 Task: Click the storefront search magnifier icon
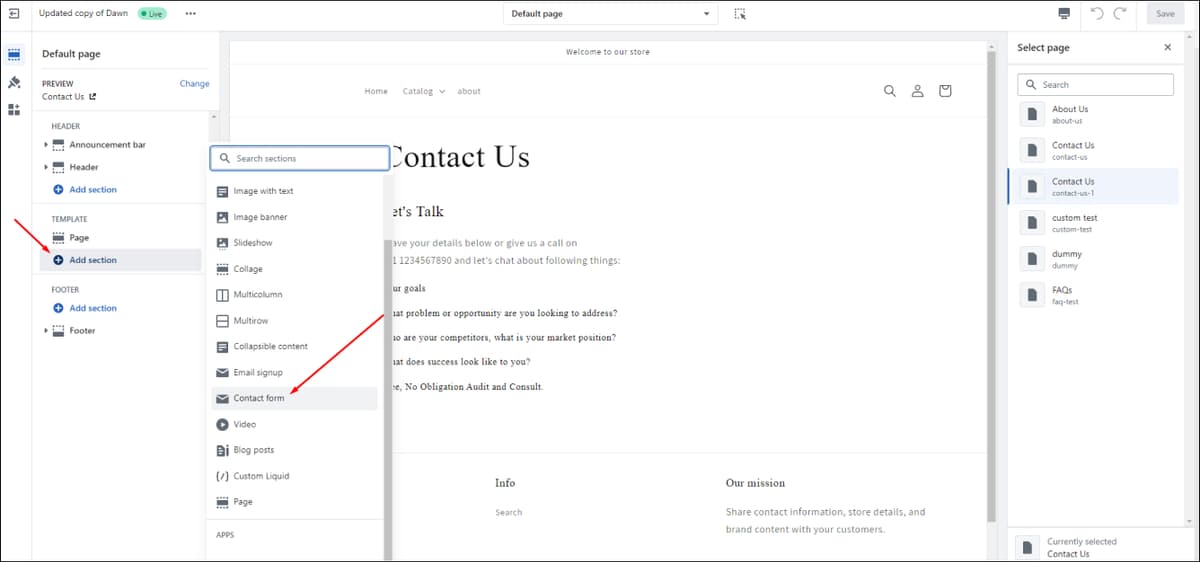pos(890,91)
